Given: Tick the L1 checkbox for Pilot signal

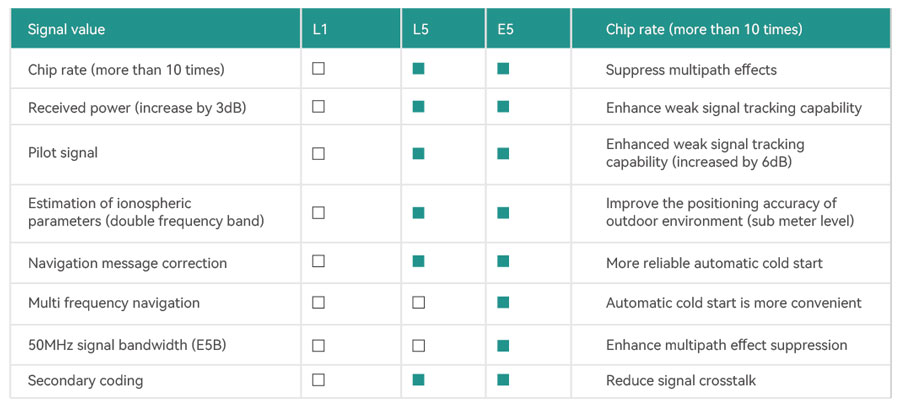Looking at the screenshot, I should tap(318, 153).
